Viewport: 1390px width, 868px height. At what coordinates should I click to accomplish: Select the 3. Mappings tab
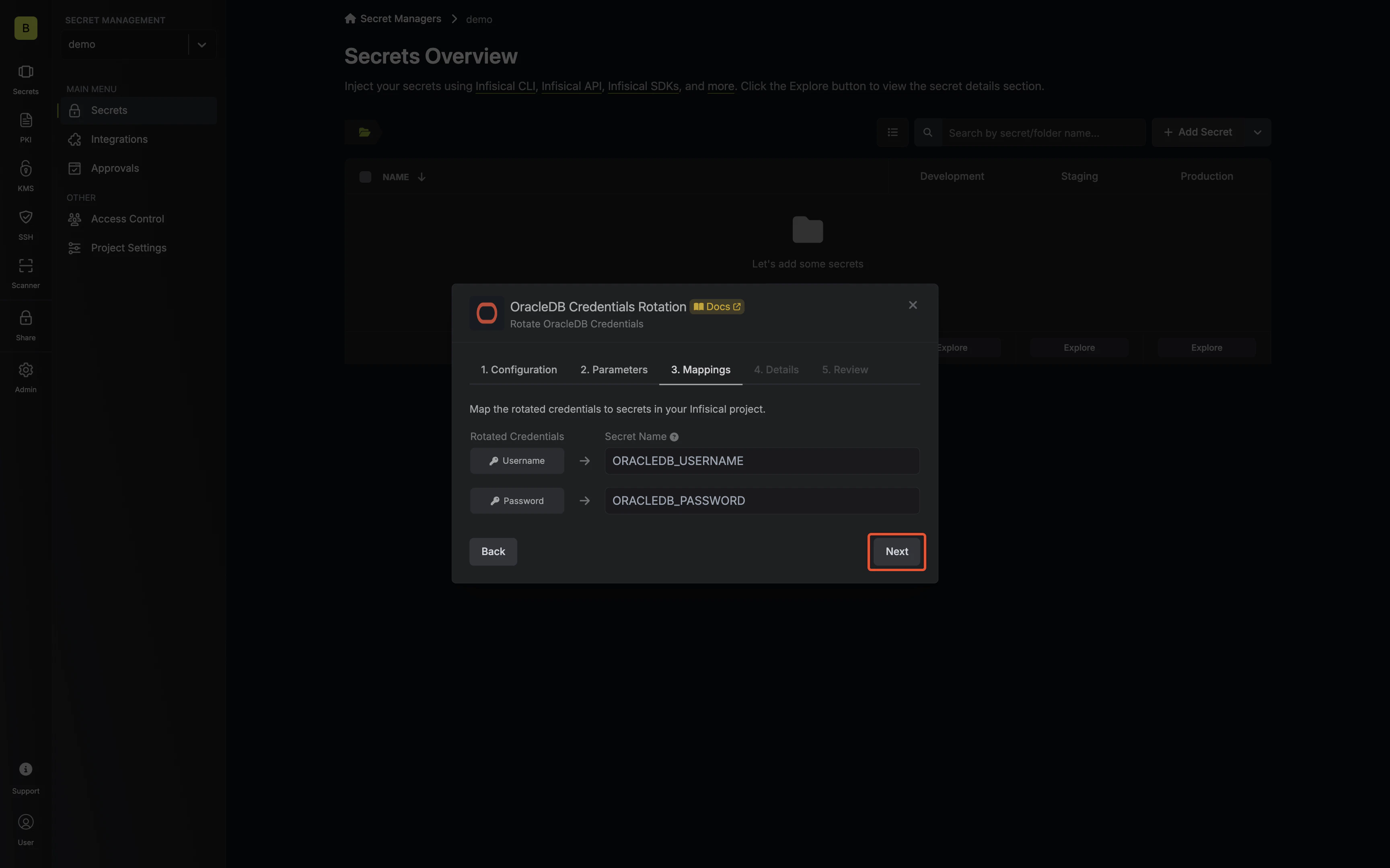(x=701, y=370)
